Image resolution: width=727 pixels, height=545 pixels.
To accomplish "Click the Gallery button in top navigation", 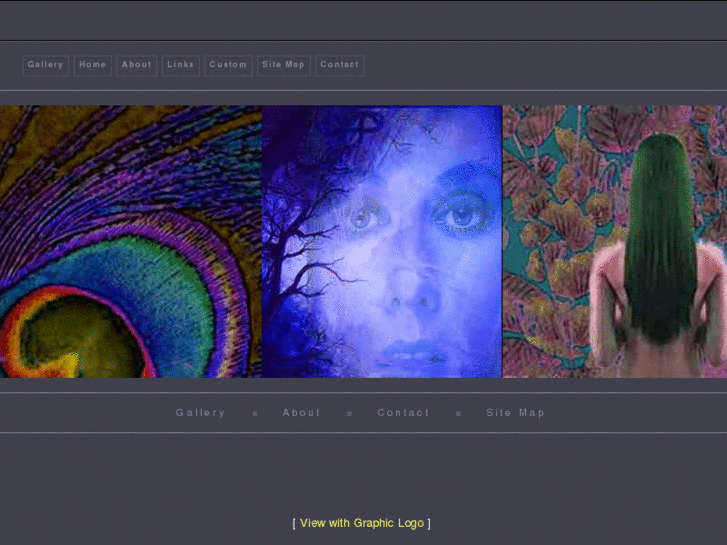I will [46, 65].
